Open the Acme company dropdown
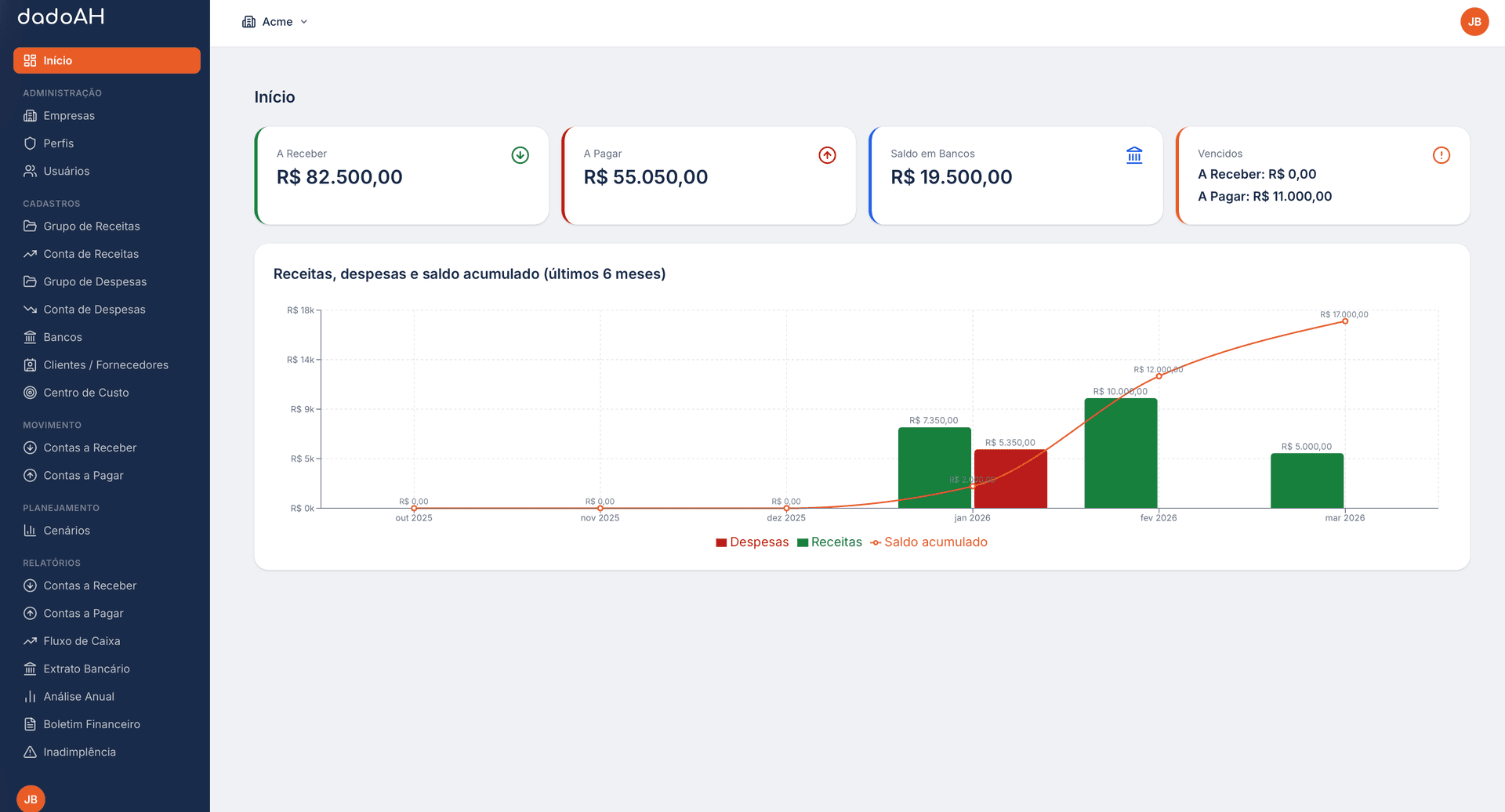The width and height of the screenshot is (1505, 812). [275, 22]
